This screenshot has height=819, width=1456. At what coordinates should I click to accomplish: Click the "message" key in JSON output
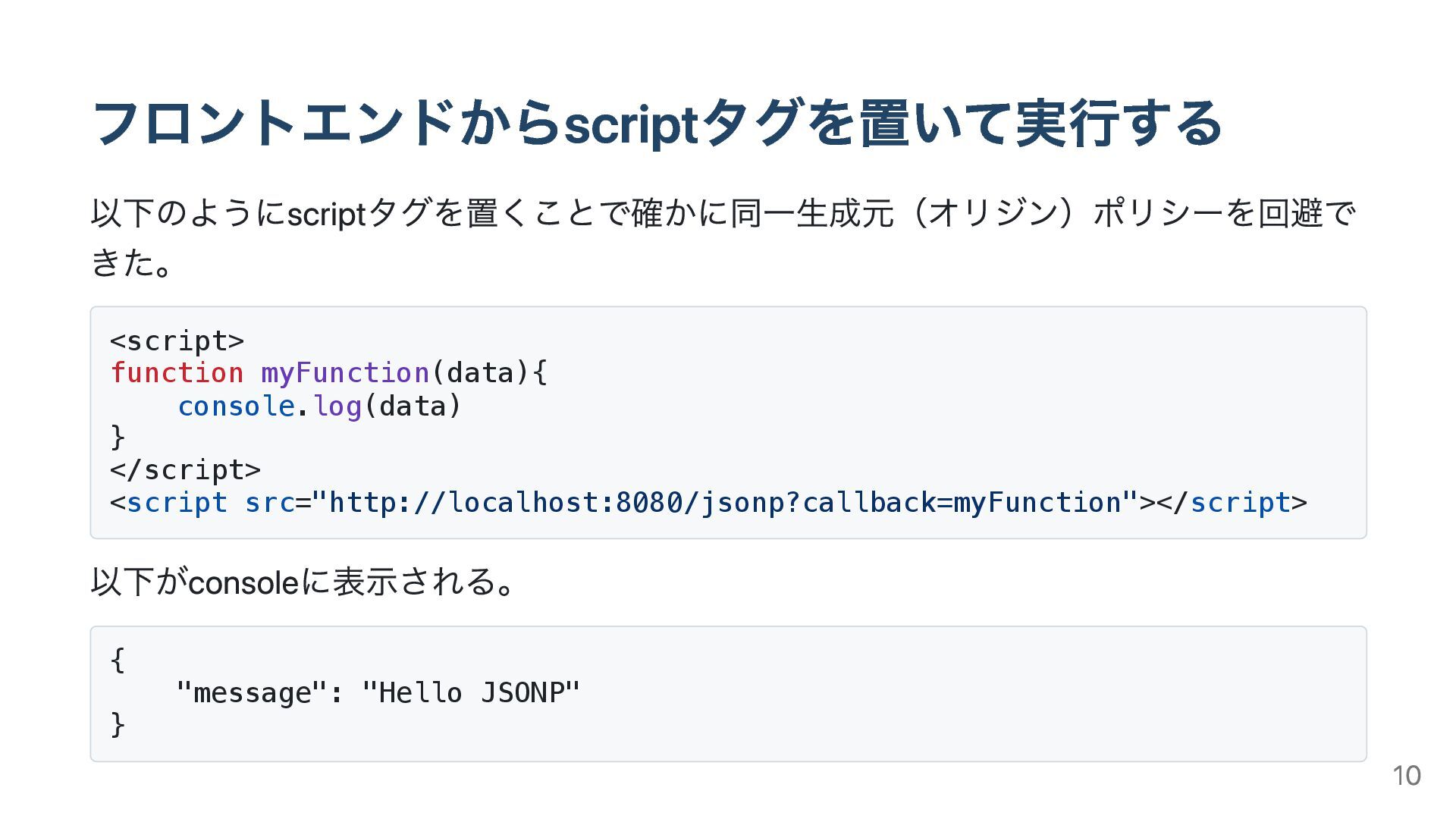(252, 693)
